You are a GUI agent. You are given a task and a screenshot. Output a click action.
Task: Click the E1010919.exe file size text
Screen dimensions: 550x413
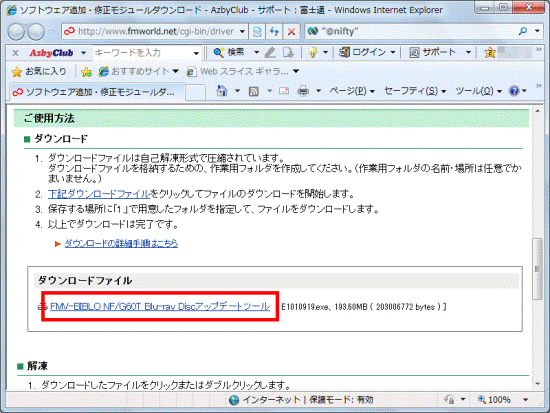click(364, 307)
